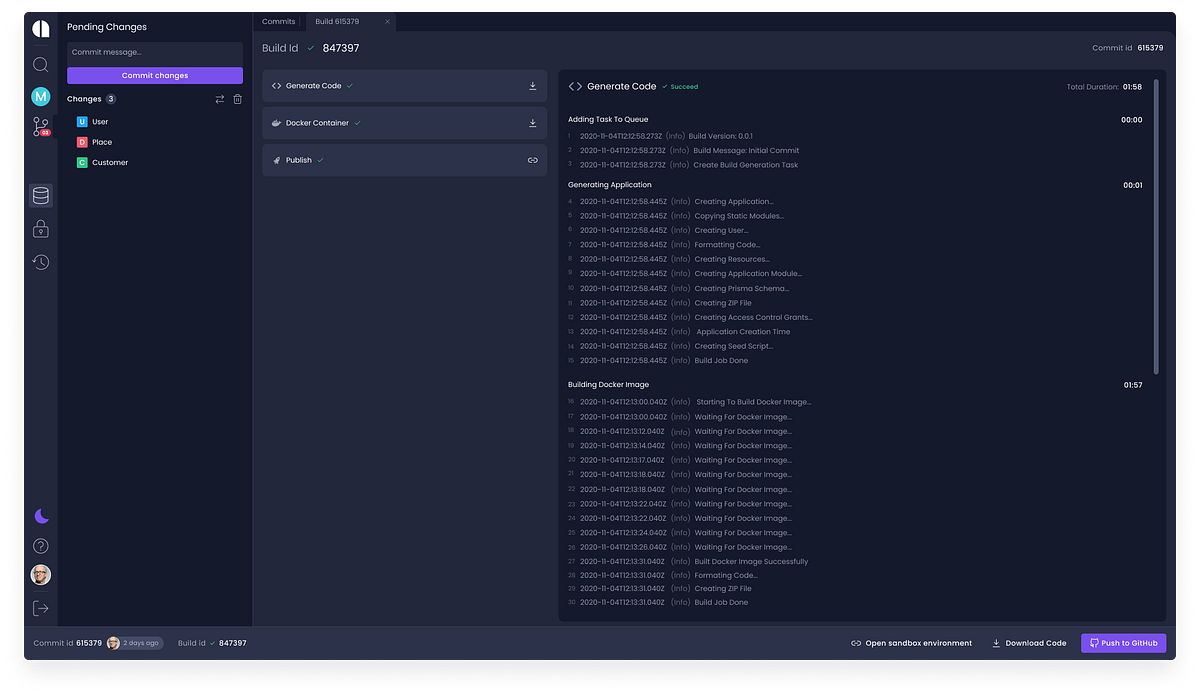Open the Build 615379 tab
This screenshot has width=1200, height=696.
point(336,21)
